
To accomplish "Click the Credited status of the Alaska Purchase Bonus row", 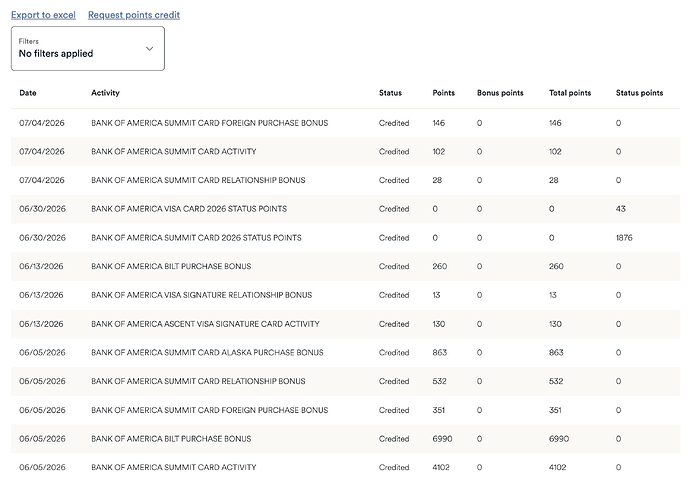I will tap(394, 353).
